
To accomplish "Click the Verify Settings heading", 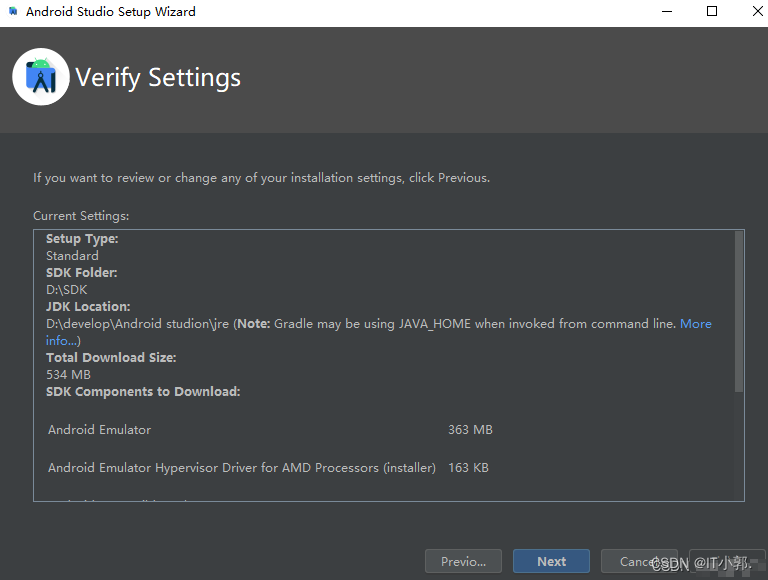I will (158, 78).
